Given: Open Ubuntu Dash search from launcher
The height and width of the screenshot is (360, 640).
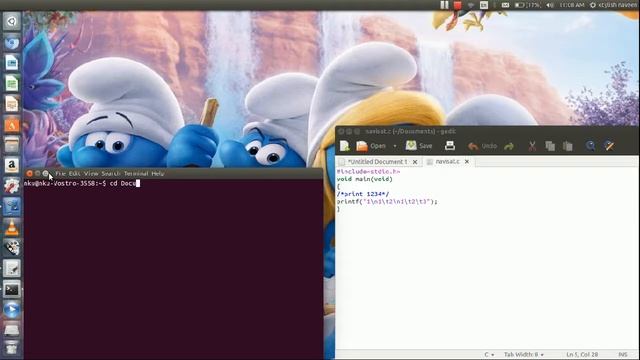Looking at the screenshot, I should pyautogui.click(x=11, y=21).
